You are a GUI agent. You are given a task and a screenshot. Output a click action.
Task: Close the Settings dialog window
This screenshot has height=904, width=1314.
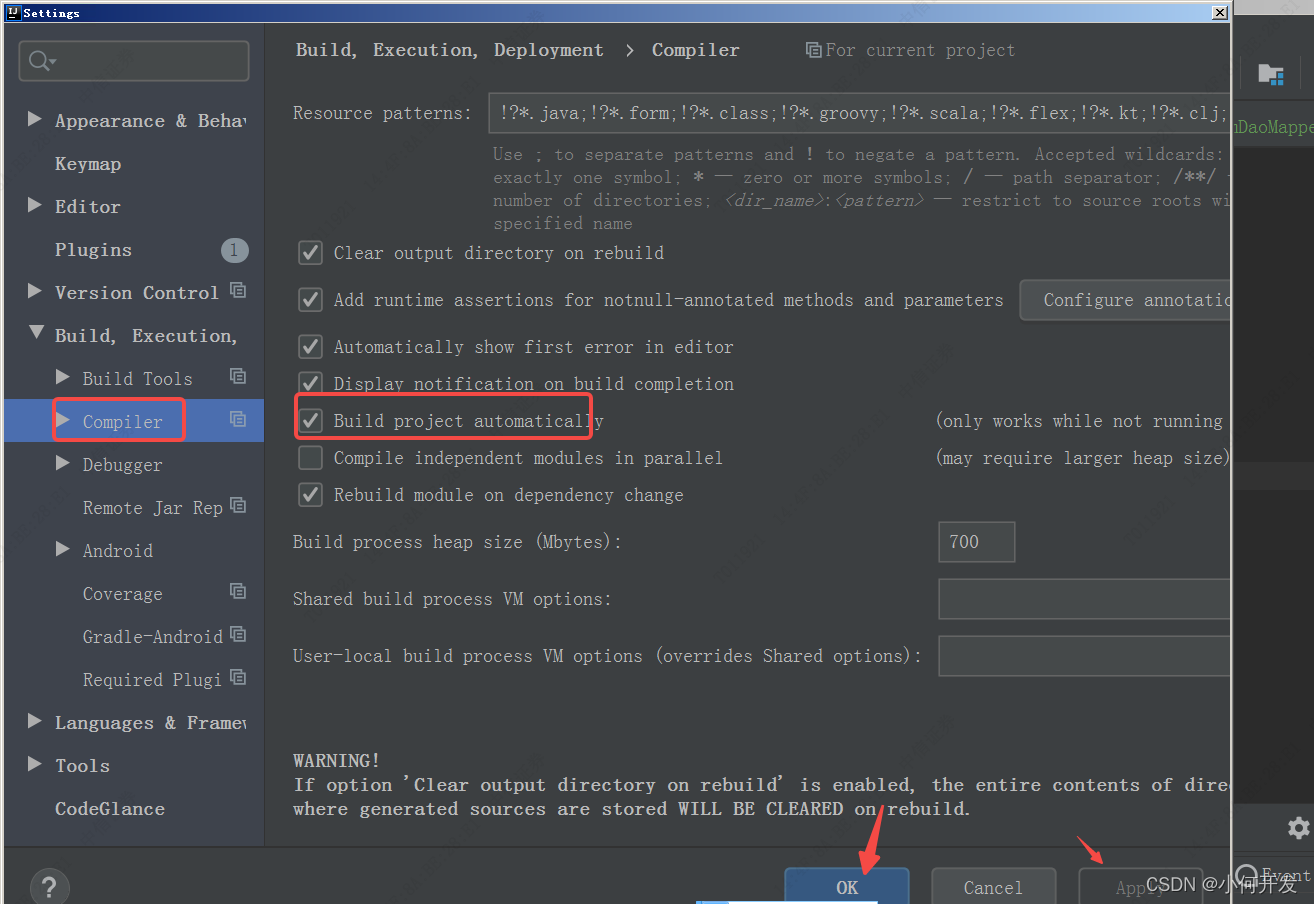(x=1219, y=12)
